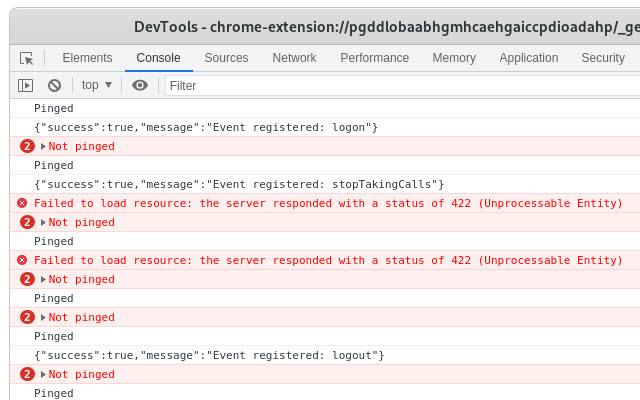
Task: Create a live expression via the eye icon
Action: click(x=140, y=85)
